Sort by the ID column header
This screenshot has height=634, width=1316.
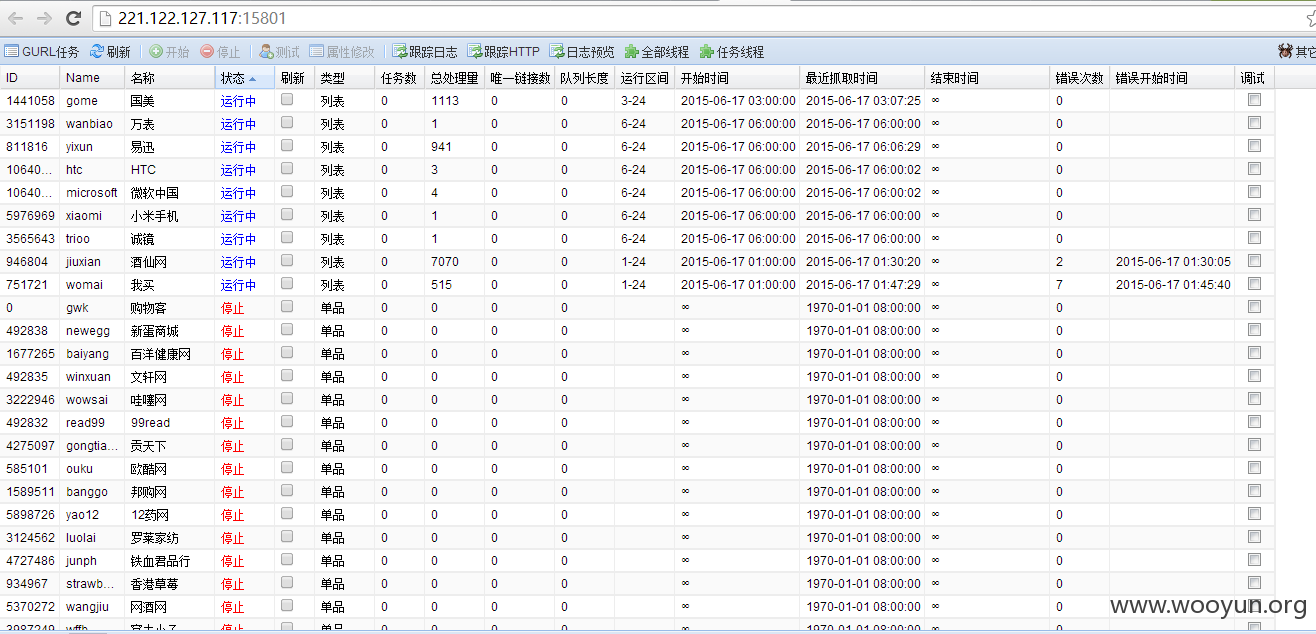[30, 78]
